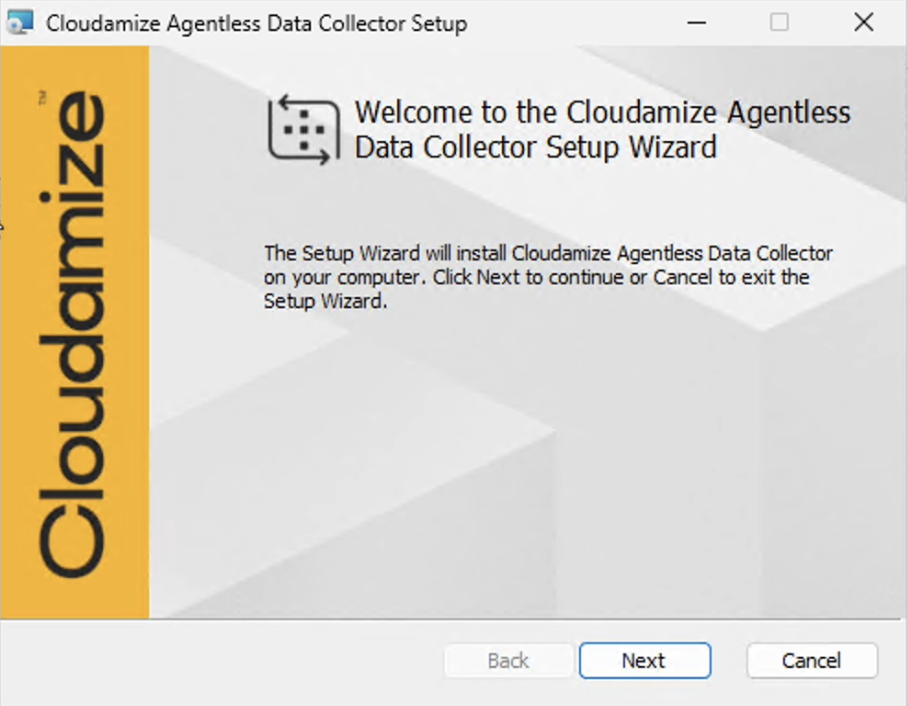
Task: Click the window title text
Action: pyautogui.click(x=257, y=24)
